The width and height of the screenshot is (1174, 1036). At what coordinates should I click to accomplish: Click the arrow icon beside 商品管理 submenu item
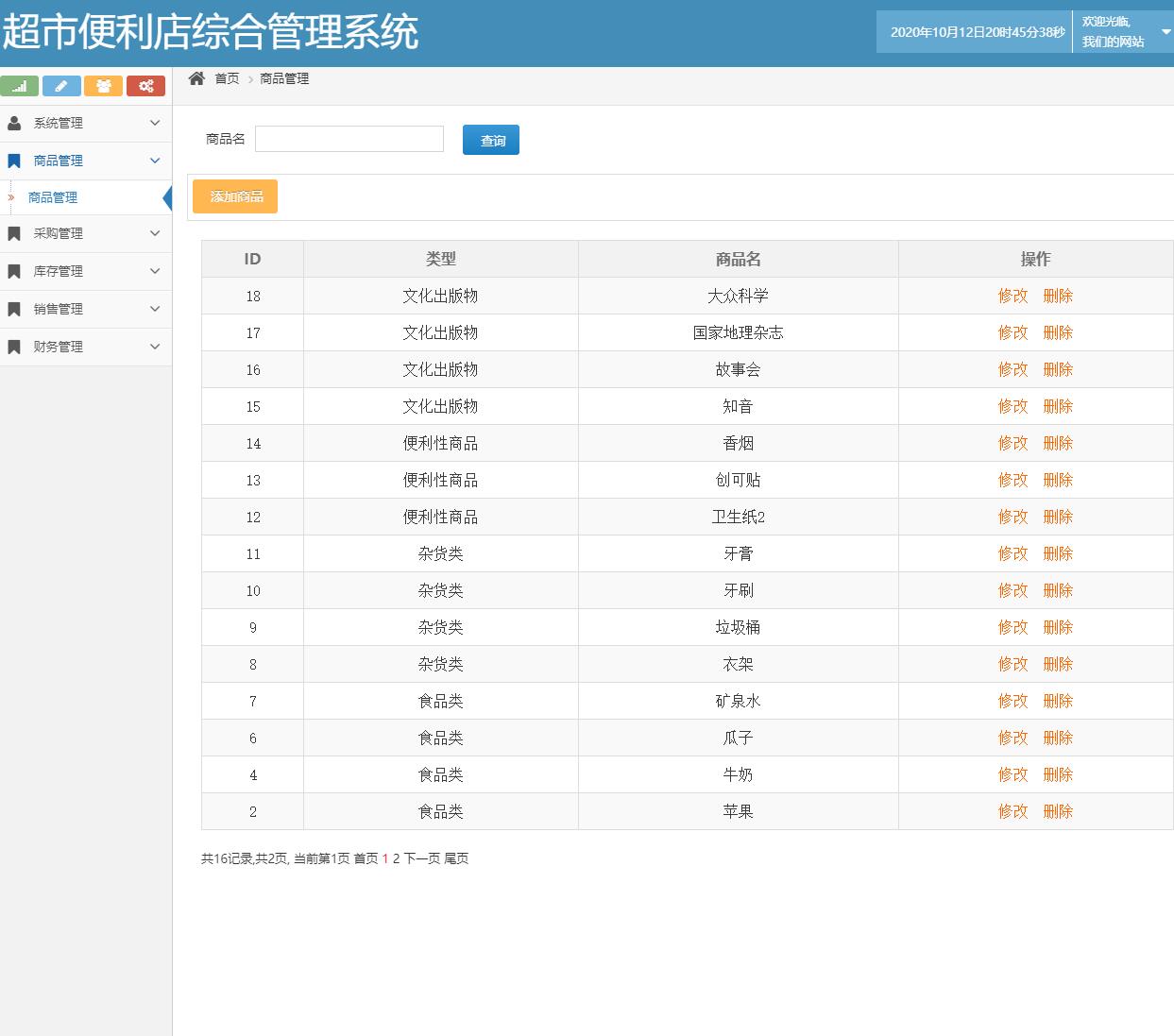click(x=9, y=197)
